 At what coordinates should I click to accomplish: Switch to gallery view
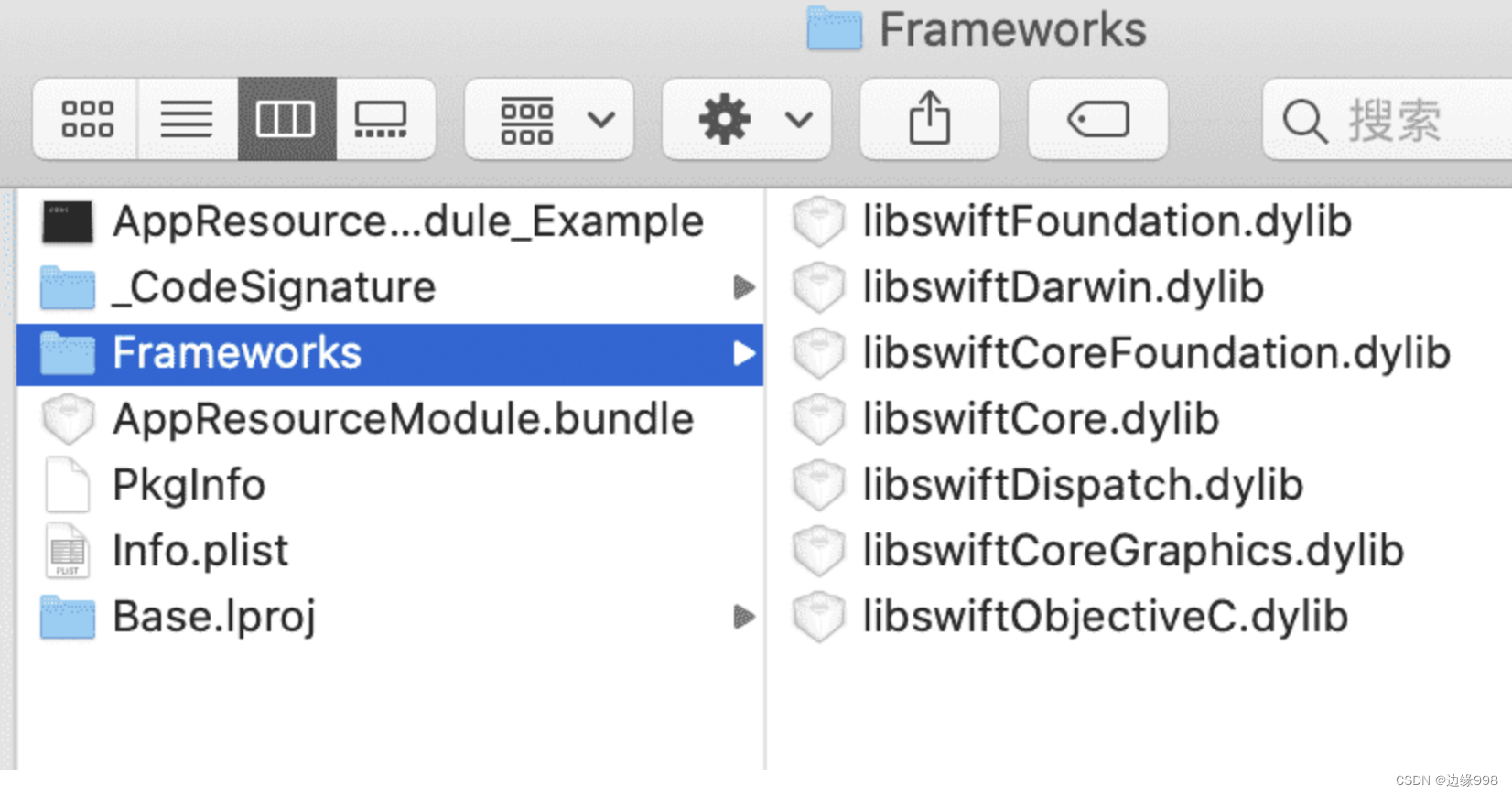(381, 119)
